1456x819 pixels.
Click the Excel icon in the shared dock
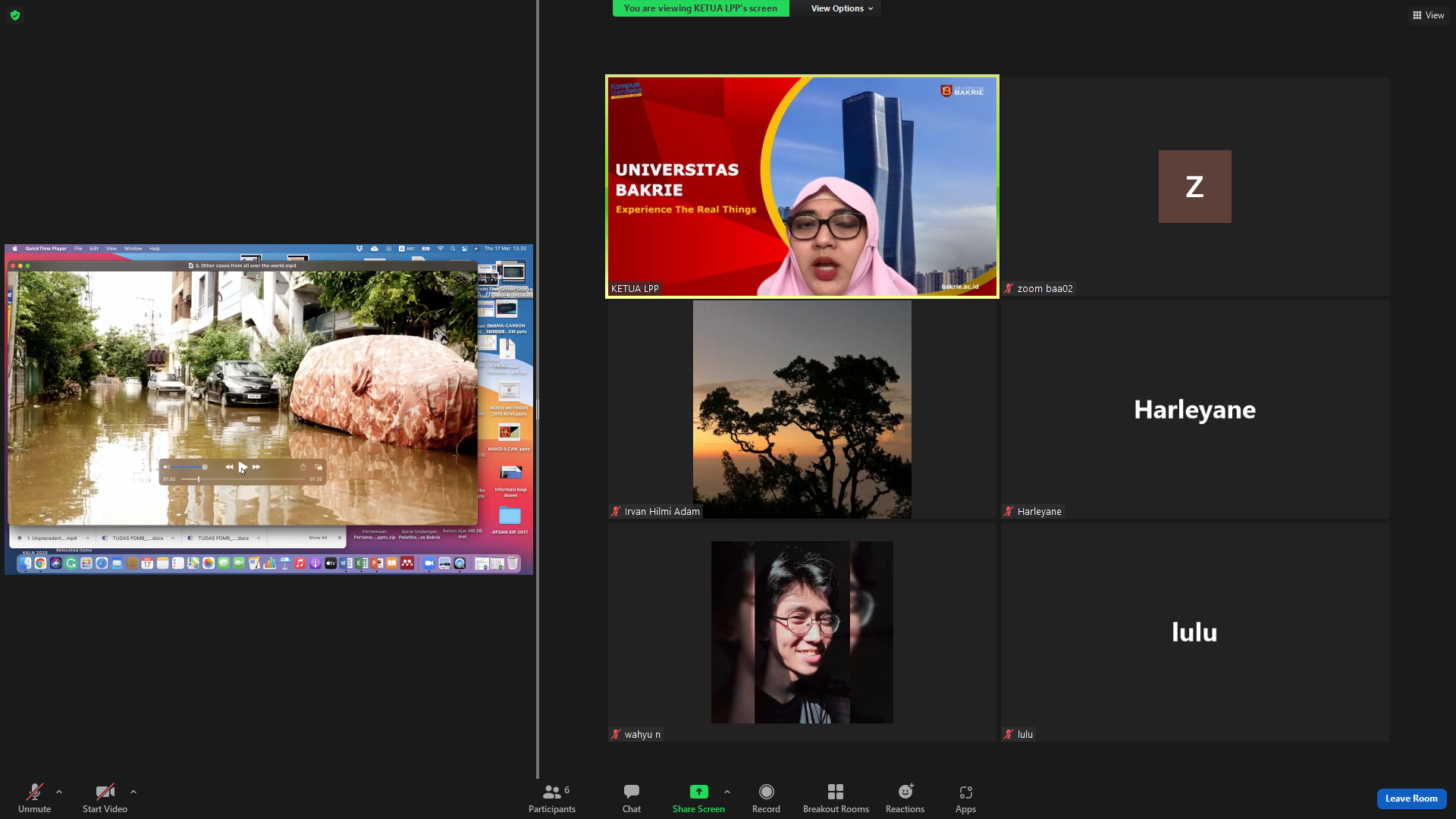click(362, 563)
